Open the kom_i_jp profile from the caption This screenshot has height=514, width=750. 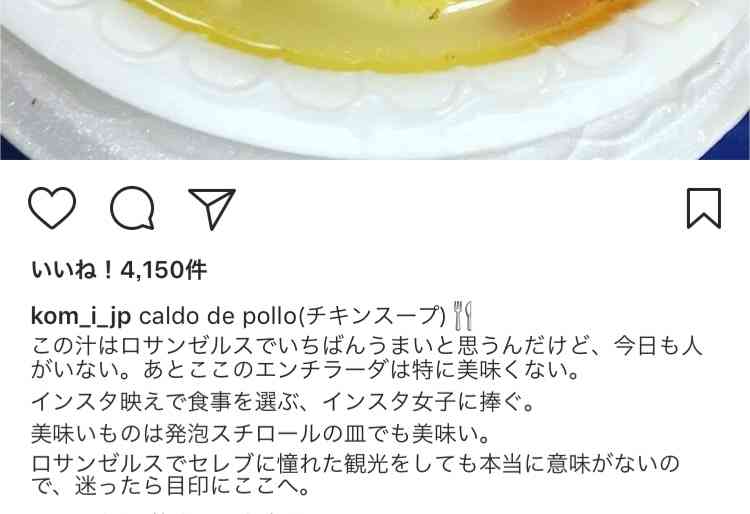coord(81,317)
